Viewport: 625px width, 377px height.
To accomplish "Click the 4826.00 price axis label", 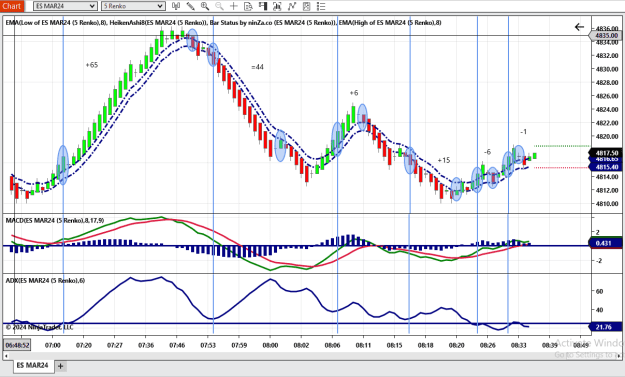I will point(607,96).
